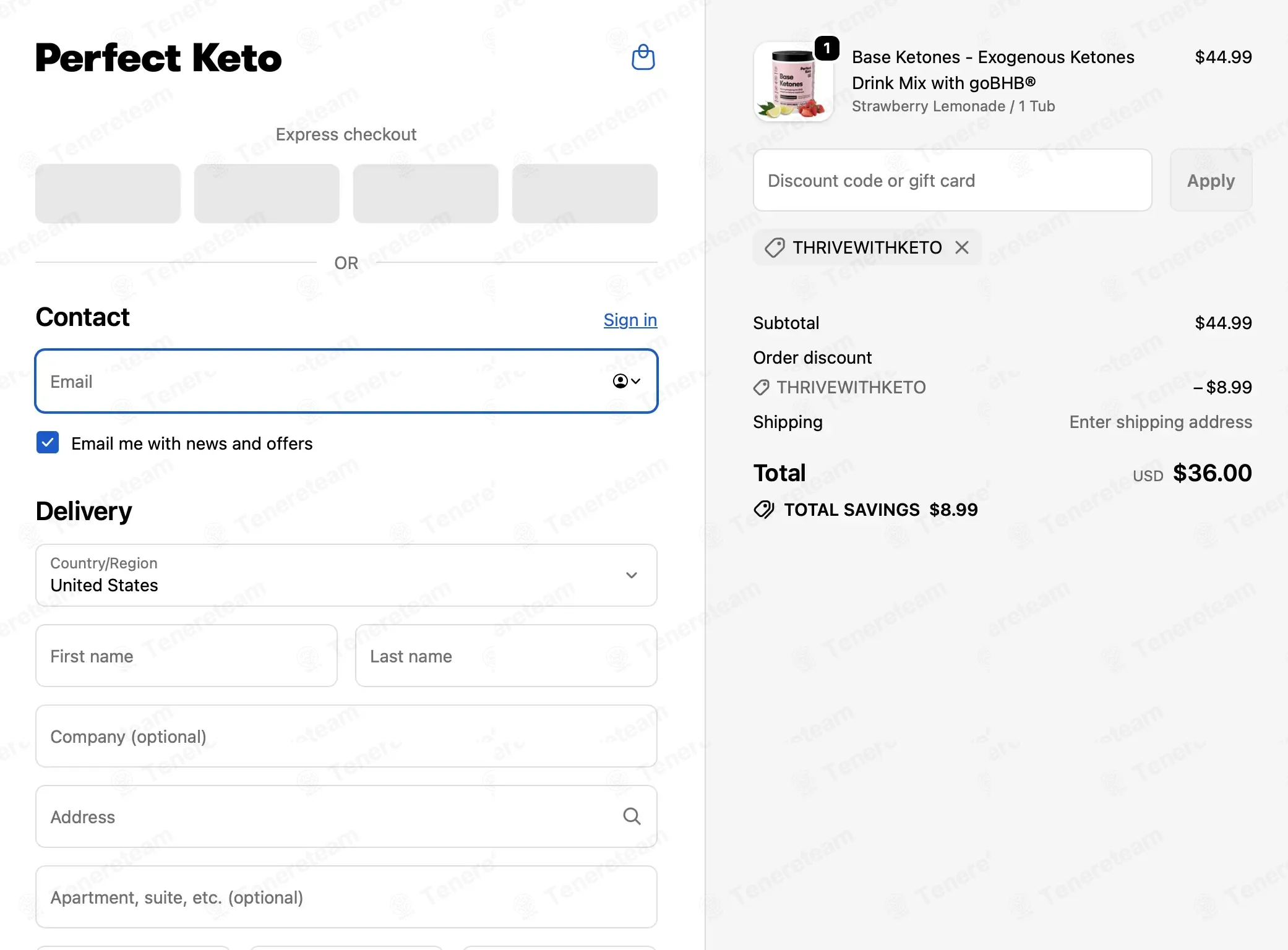Choose the fourth express checkout button
Image resolution: width=1288 pixels, height=950 pixels.
pyautogui.click(x=585, y=194)
